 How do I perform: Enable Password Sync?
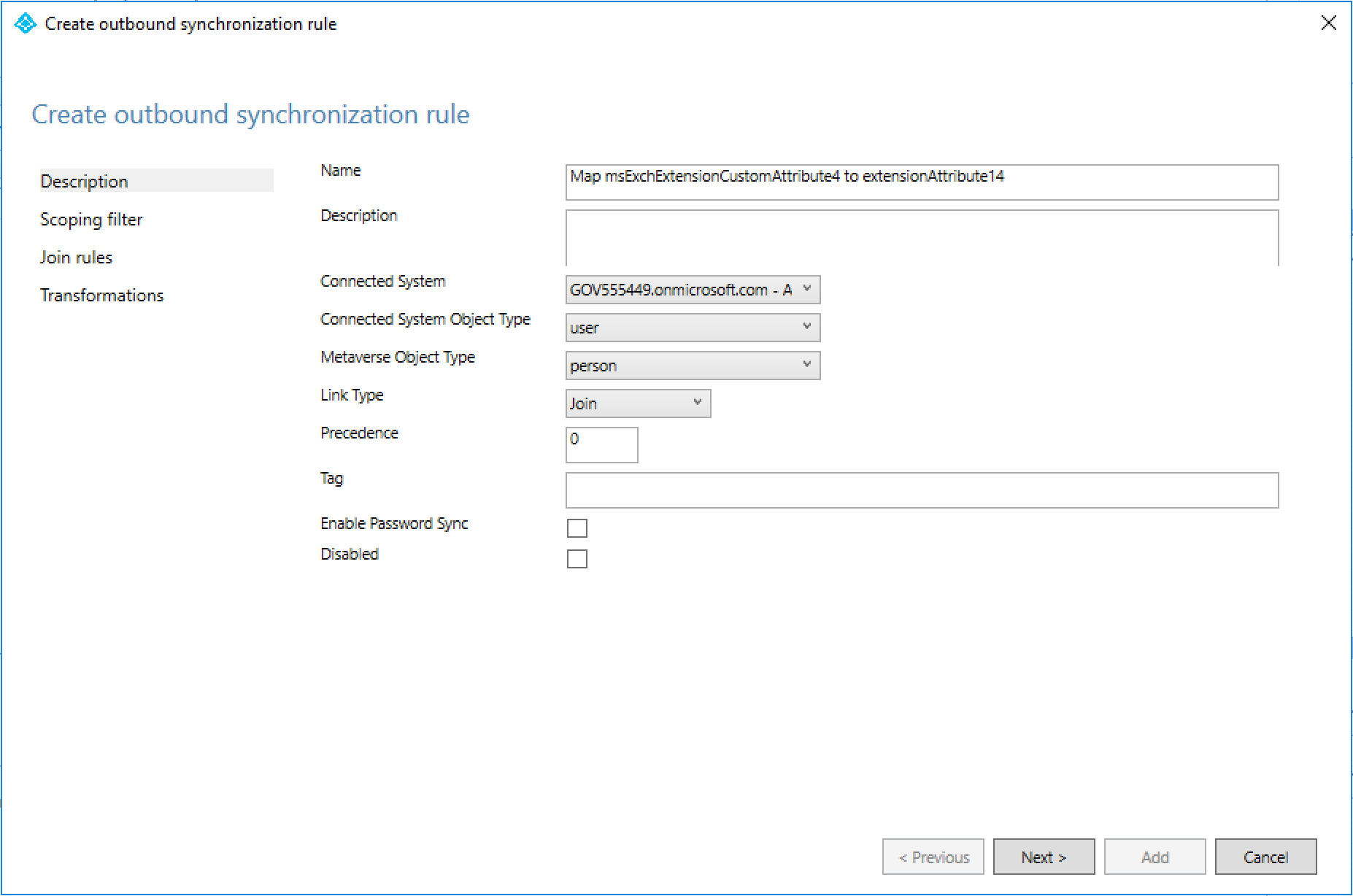coord(577,528)
